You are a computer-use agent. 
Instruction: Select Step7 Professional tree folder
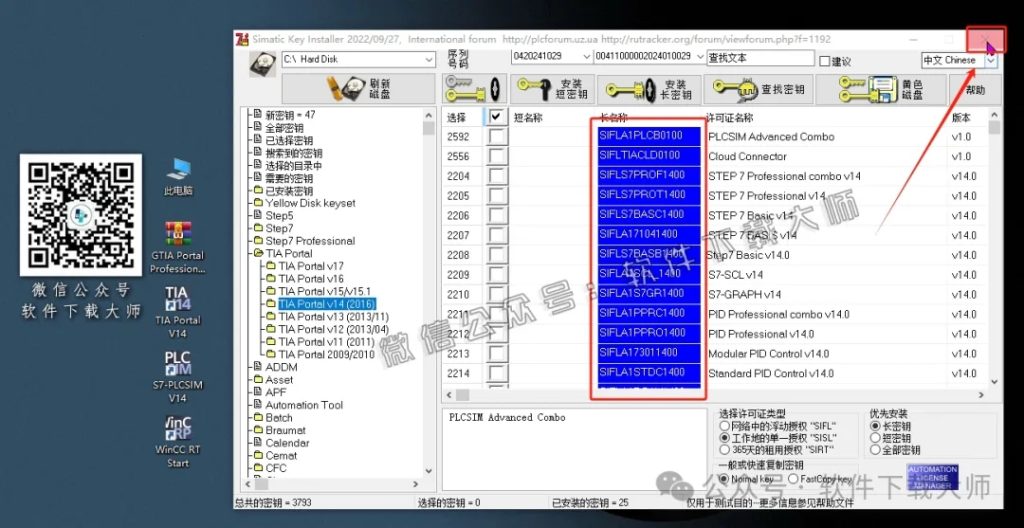(310, 241)
